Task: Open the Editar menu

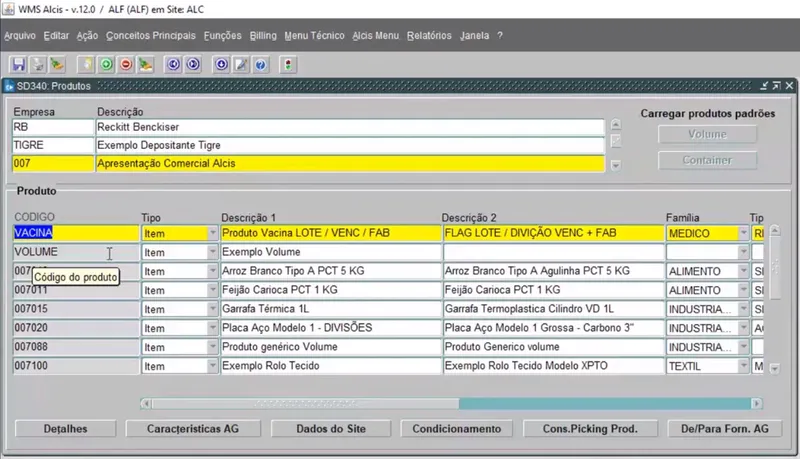Action: click(56, 36)
